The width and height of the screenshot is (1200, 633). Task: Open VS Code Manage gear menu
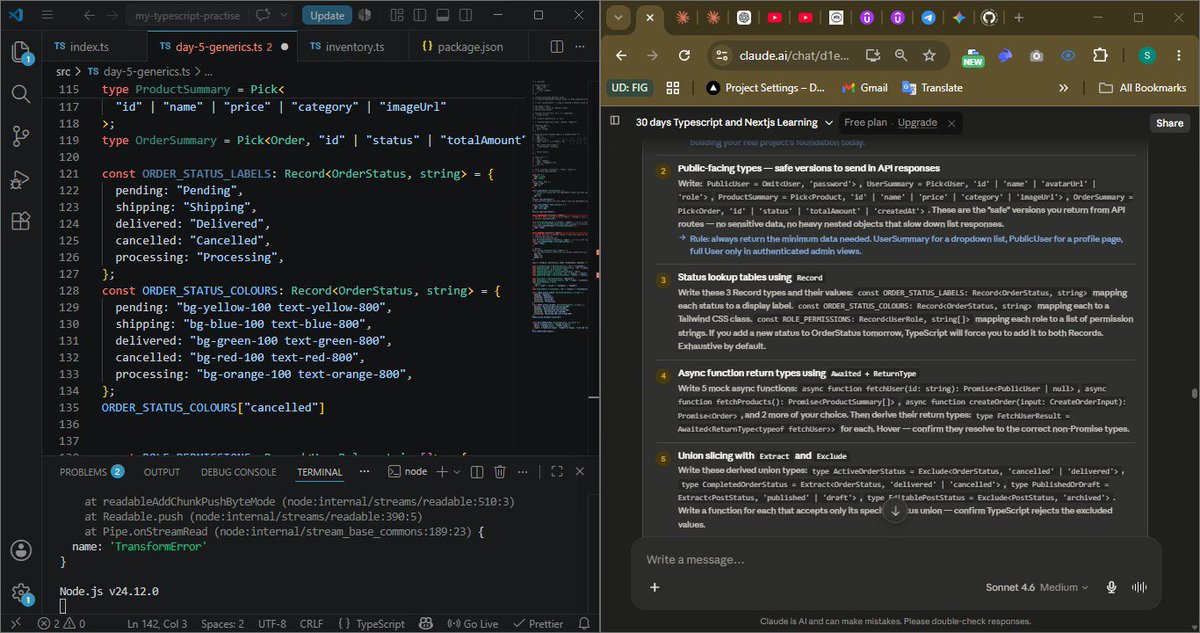[x=21, y=592]
